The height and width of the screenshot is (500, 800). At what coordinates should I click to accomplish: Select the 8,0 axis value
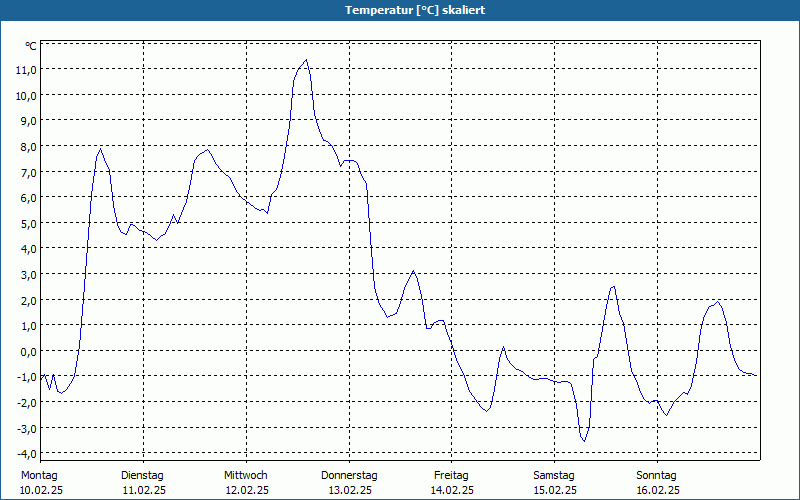click(x=28, y=146)
